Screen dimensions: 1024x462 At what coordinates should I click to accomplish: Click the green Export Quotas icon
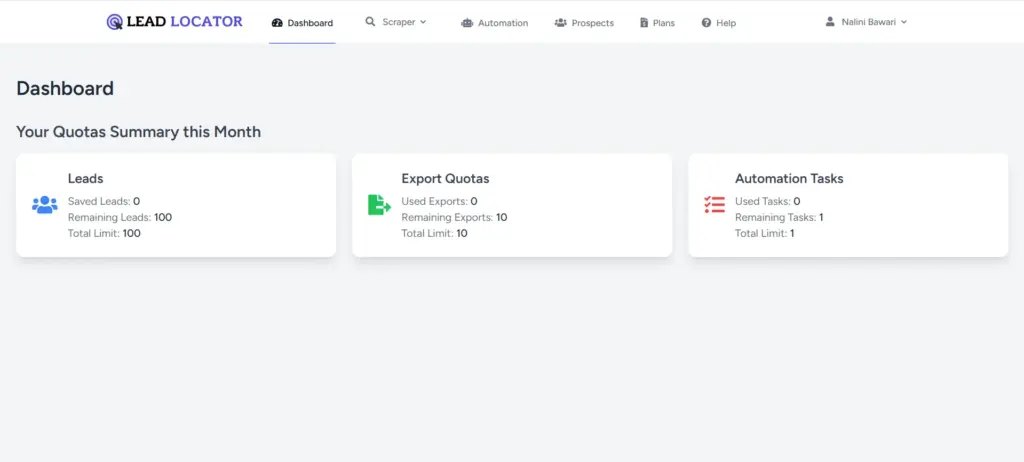coord(379,205)
